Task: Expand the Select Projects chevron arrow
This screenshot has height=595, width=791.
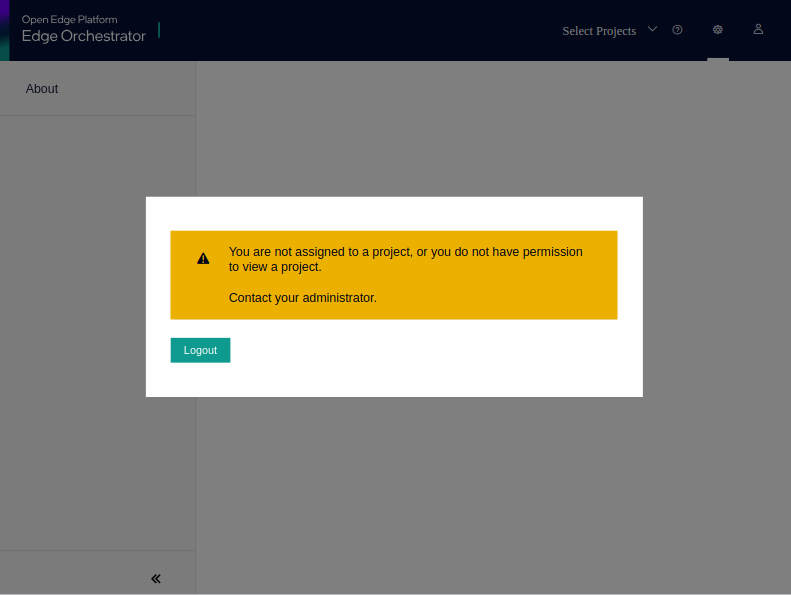Action: 653,29
